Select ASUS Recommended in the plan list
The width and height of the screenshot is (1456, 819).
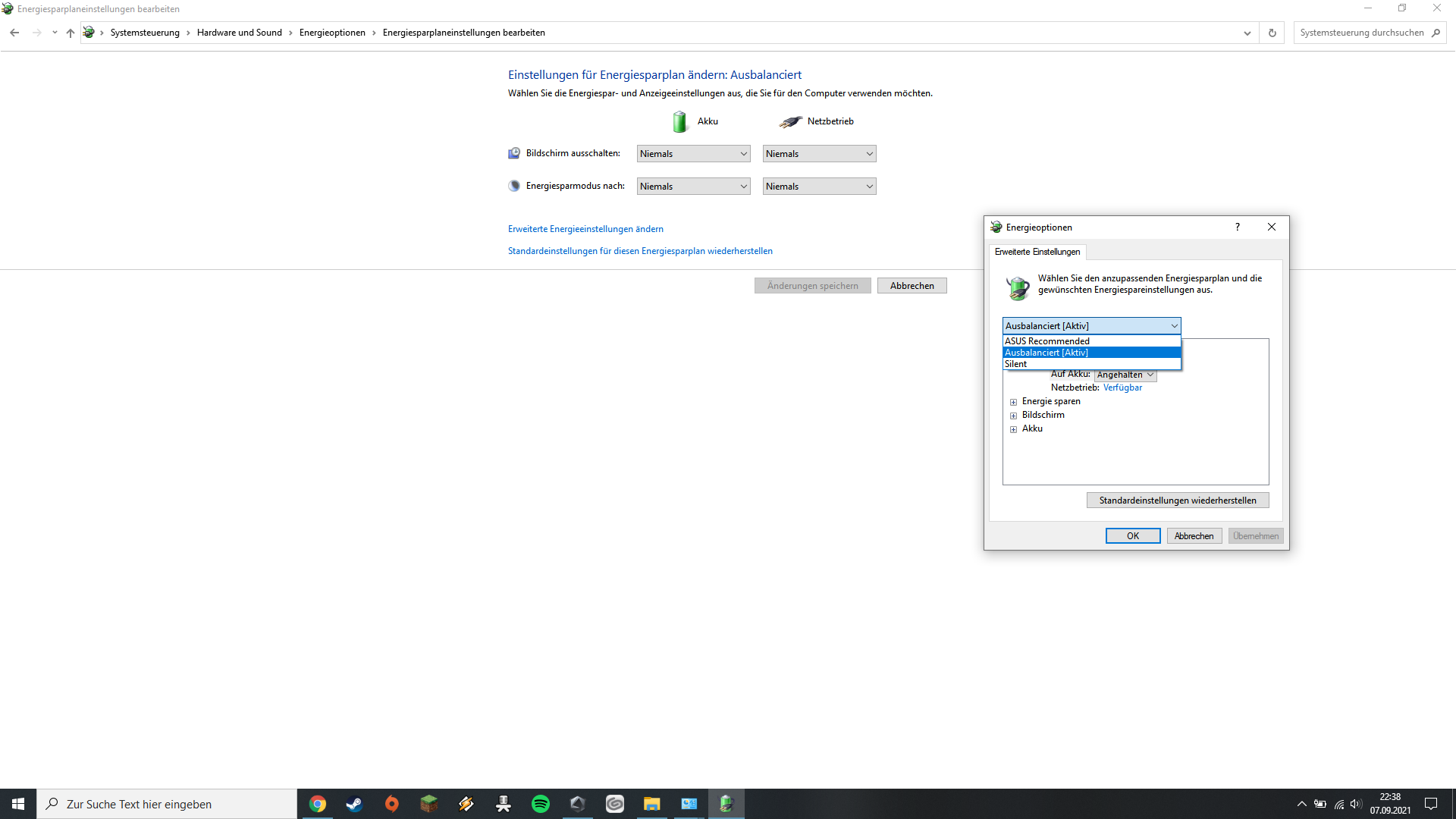click(x=1047, y=341)
